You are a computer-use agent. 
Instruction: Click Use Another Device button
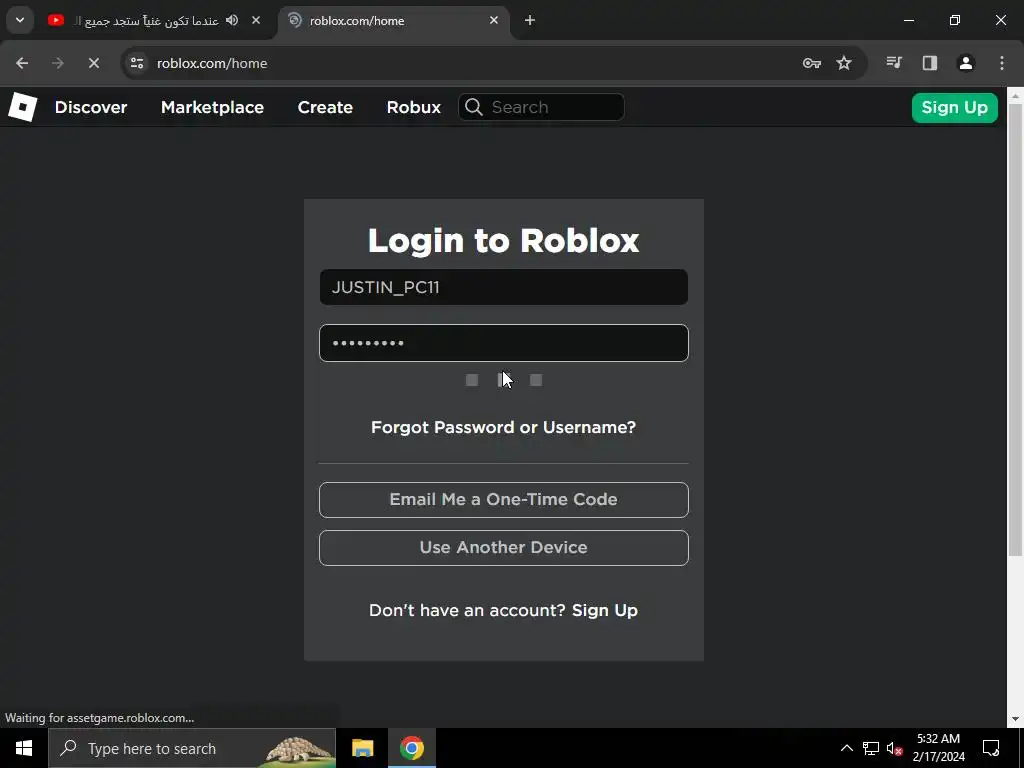tap(504, 547)
